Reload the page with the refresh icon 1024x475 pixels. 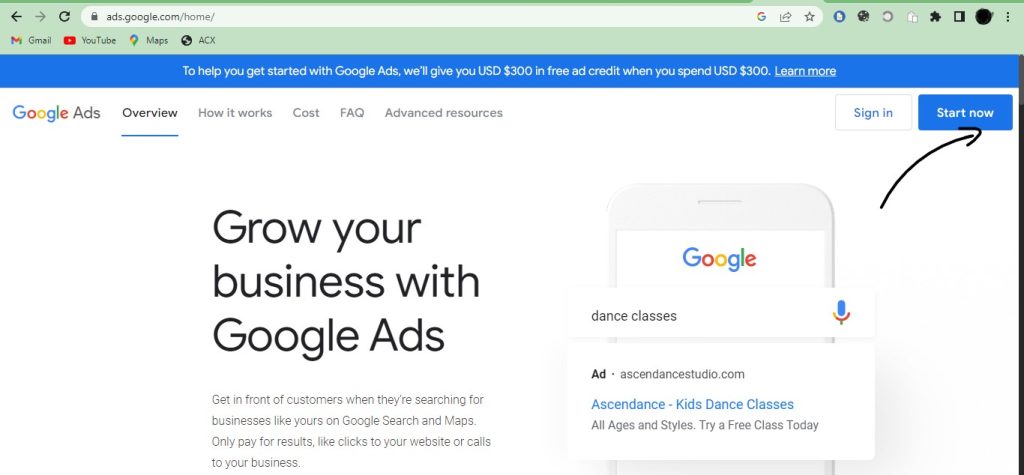coord(64,17)
